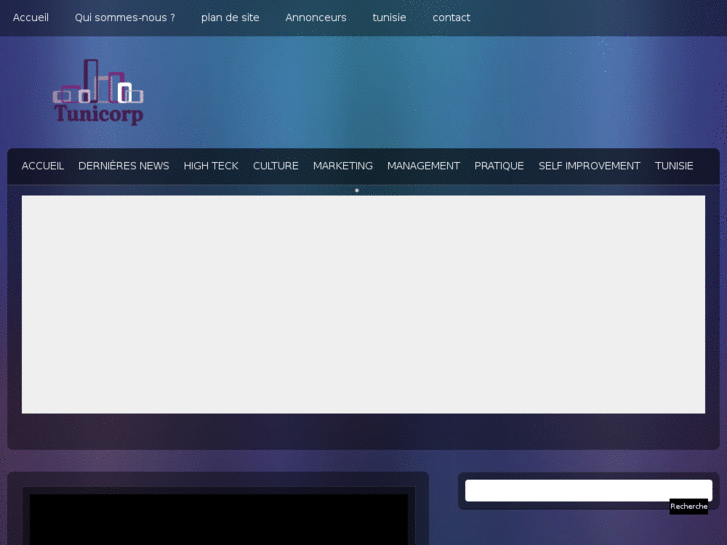Go to 'plan de site' link
The width and height of the screenshot is (727, 545).
[x=230, y=18]
